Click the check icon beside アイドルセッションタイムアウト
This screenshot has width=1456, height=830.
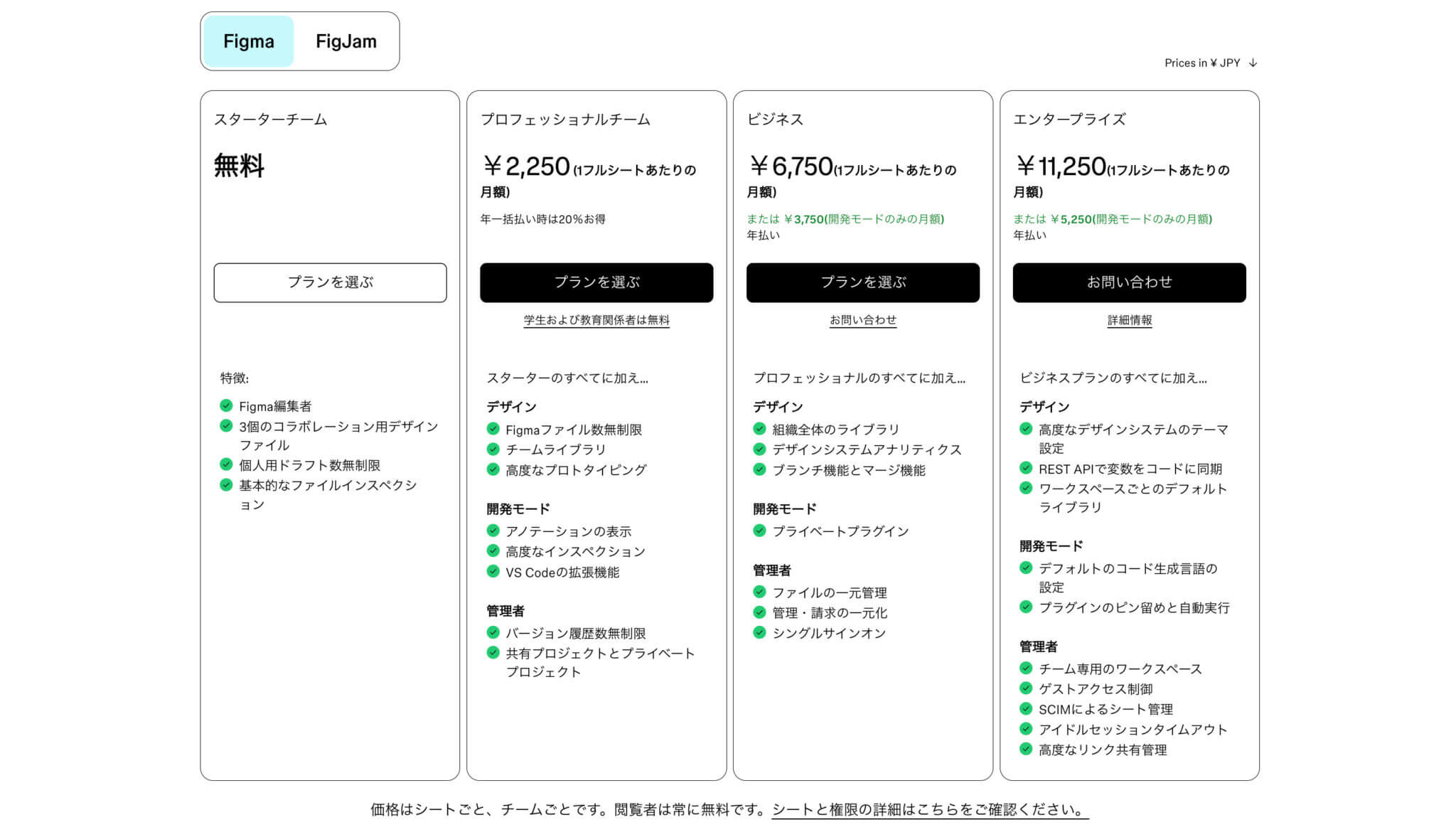click(1026, 728)
